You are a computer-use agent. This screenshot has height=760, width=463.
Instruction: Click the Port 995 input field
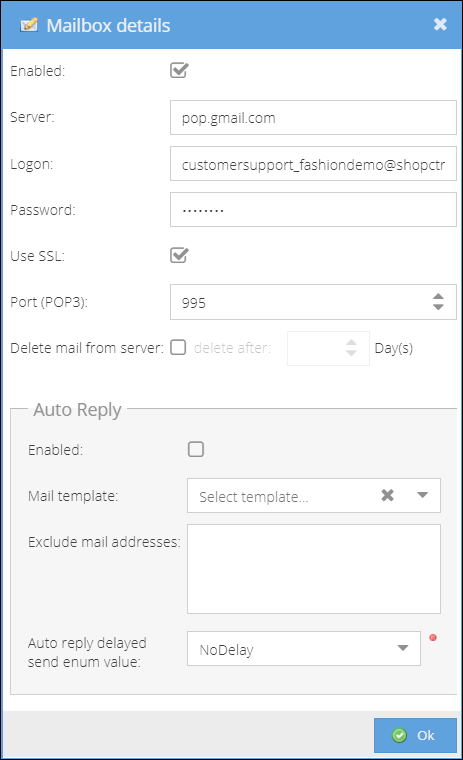click(x=301, y=302)
